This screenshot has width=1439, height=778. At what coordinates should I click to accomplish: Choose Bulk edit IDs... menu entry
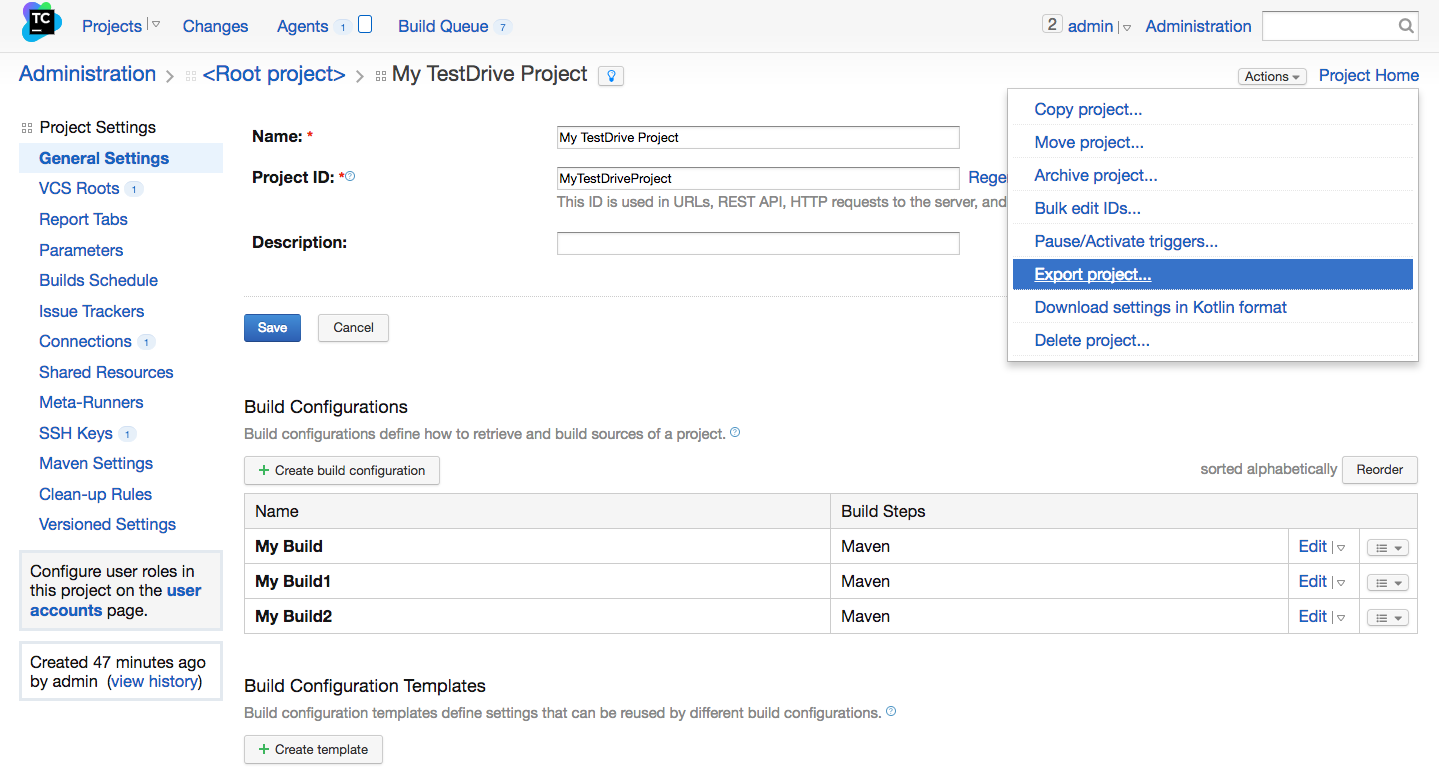coord(1213,209)
